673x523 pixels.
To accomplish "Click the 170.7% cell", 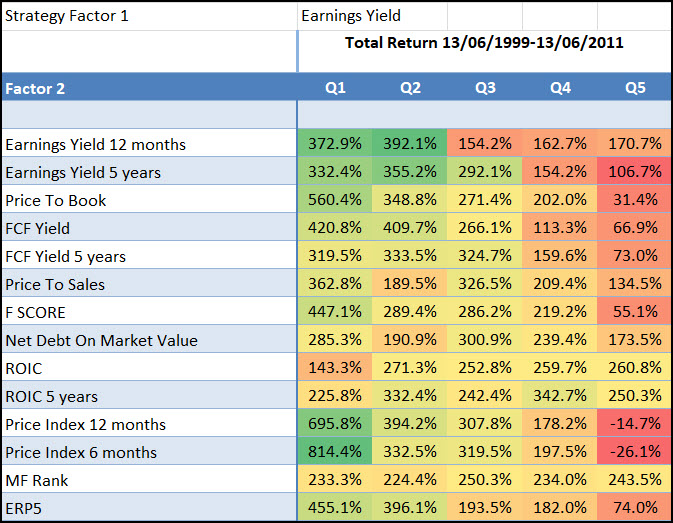I will [x=635, y=143].
